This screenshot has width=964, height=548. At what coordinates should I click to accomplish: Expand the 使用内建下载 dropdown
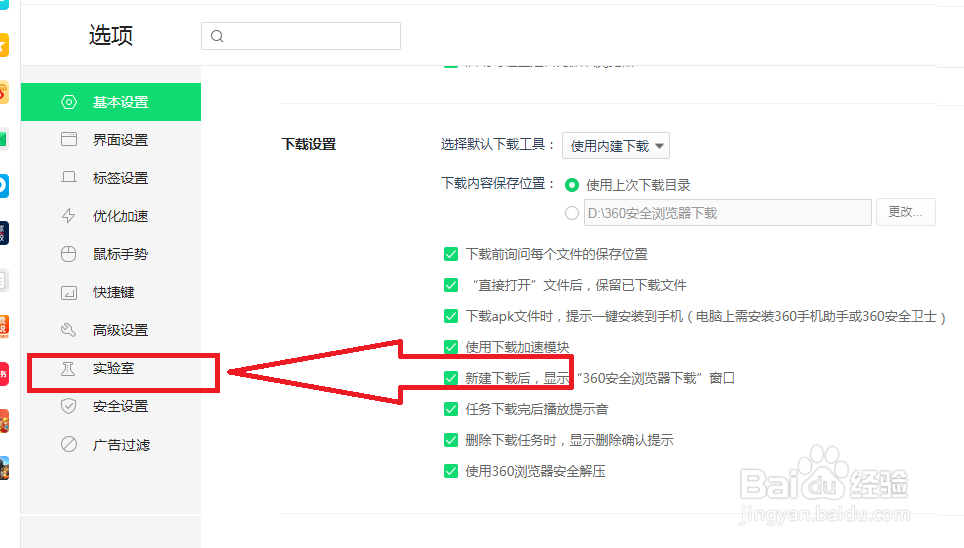[616, 146]
